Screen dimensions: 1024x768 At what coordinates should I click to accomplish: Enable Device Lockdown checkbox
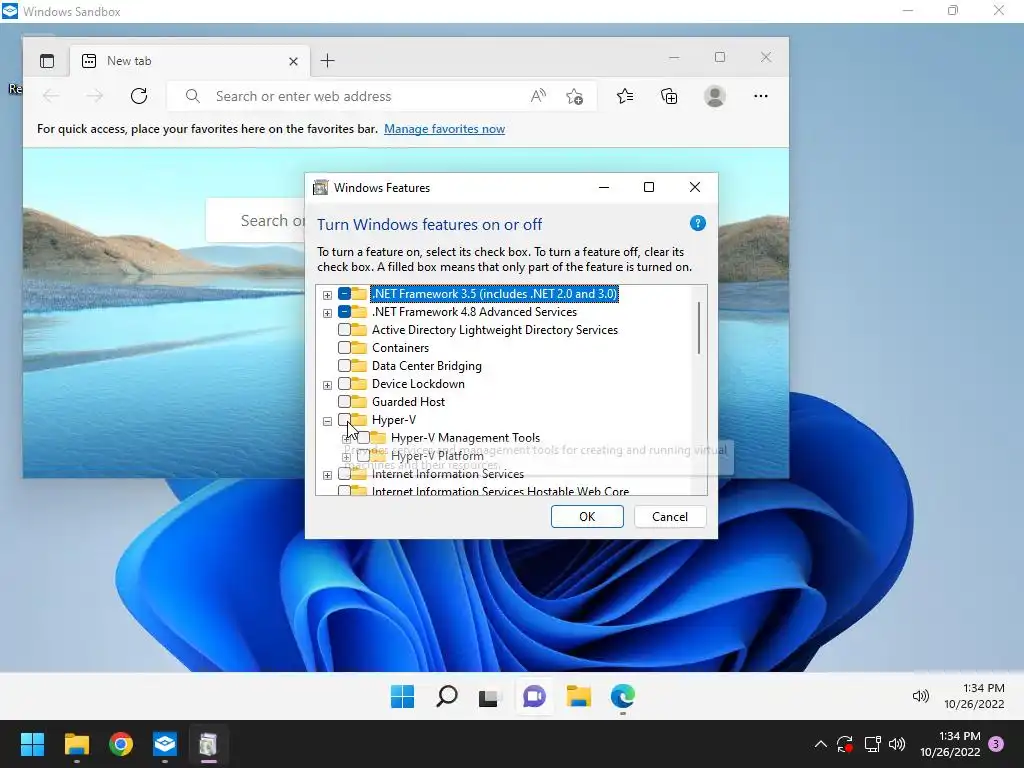click(x=344, y=384)
